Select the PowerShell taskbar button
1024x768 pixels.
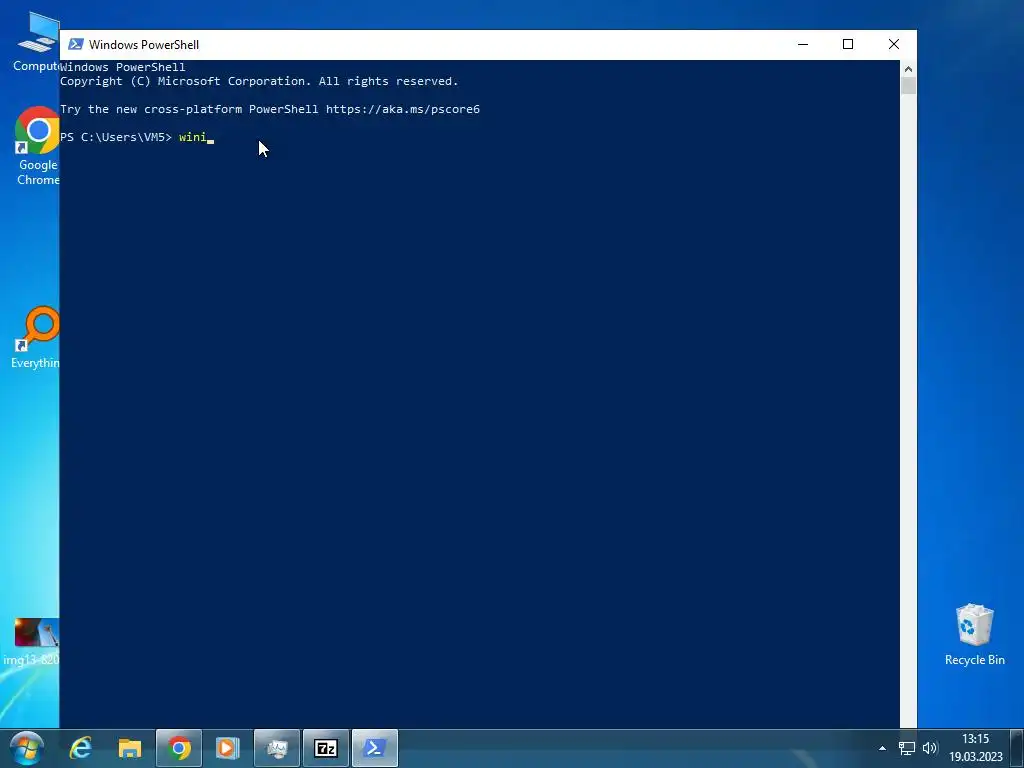[x=375, y=748]
